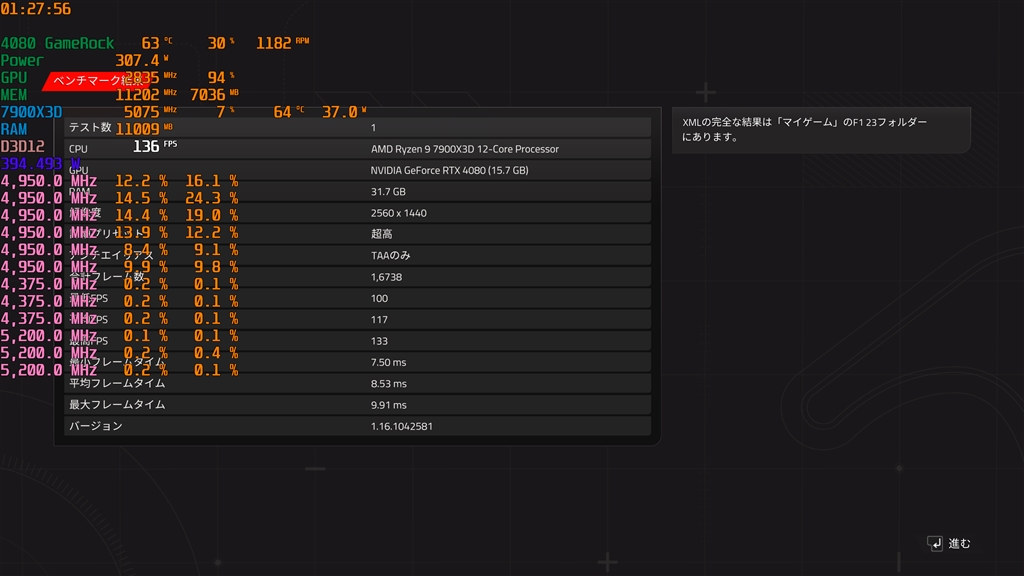This screenshot has height=576, width=1024.
Task: Select the 7.50 ms frame time value
Action: tap(388, 362)
